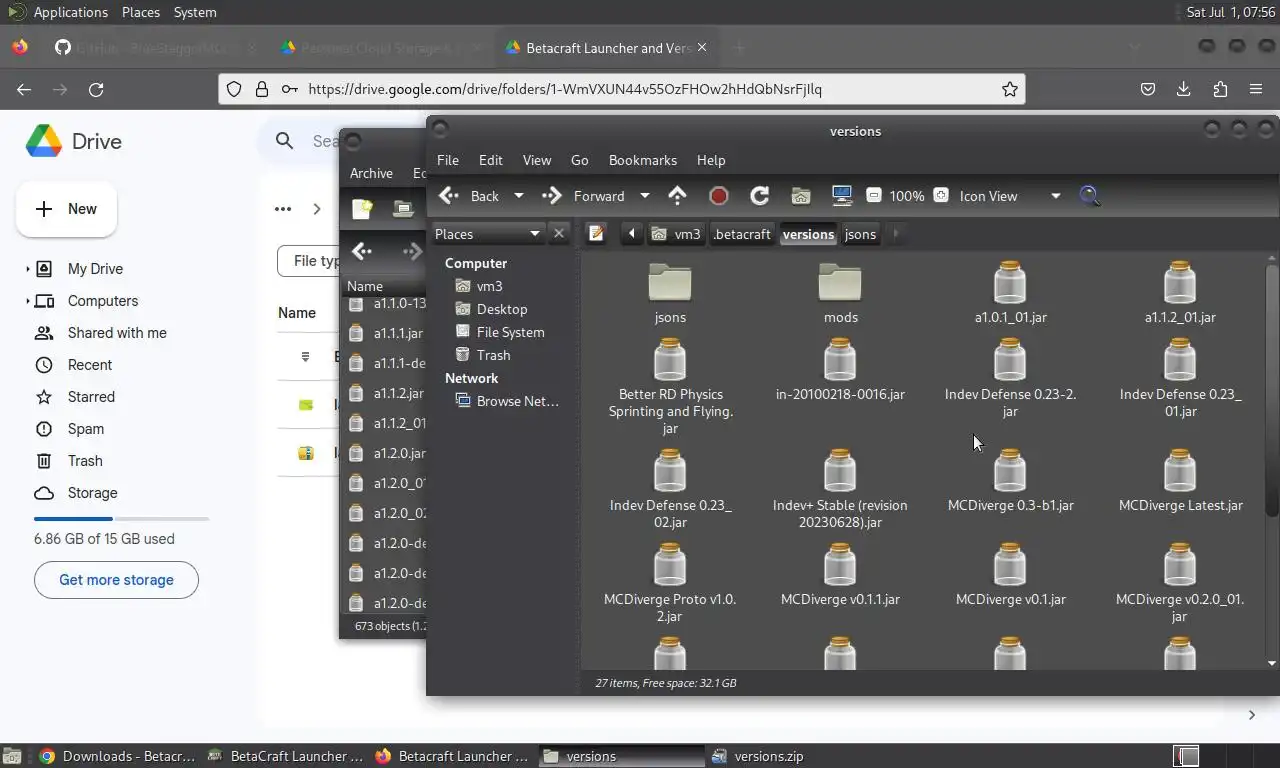Open the Icon View mode dropdown
1280x768 pixels.
coord(1010,196)
